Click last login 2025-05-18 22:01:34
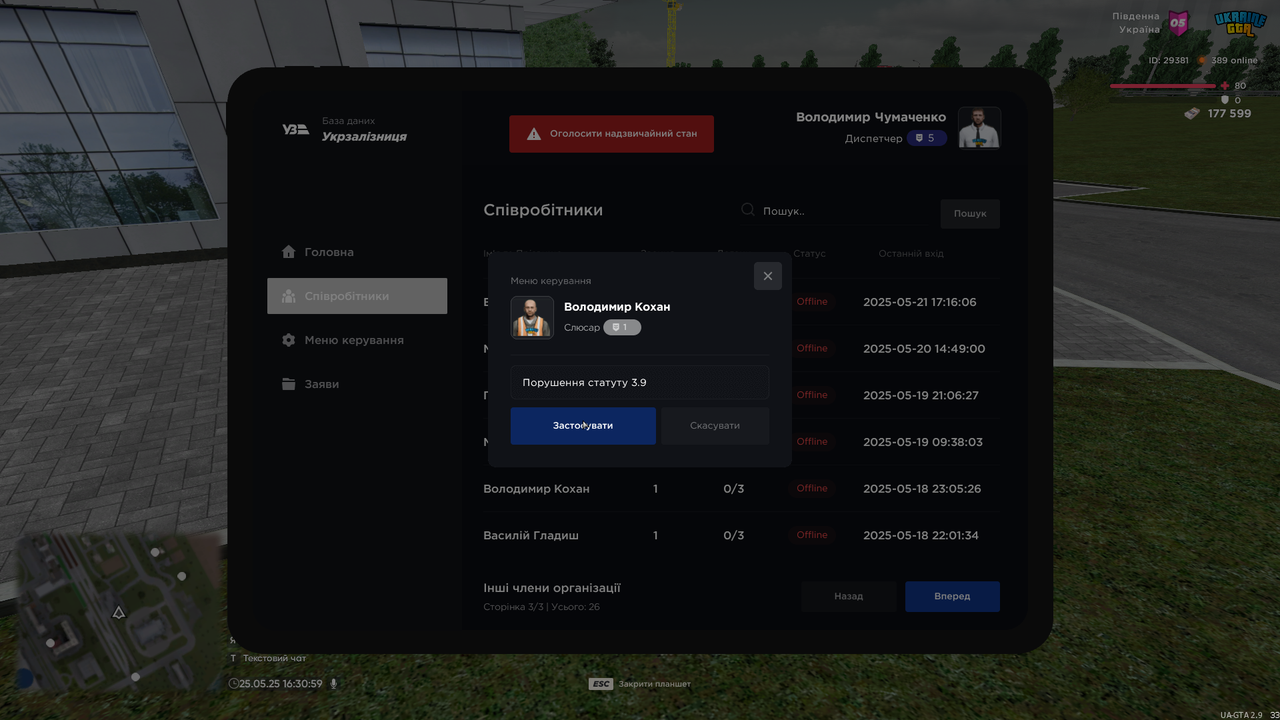The width and height of the screenshot is (1280, 720). (x=921, y=536)
